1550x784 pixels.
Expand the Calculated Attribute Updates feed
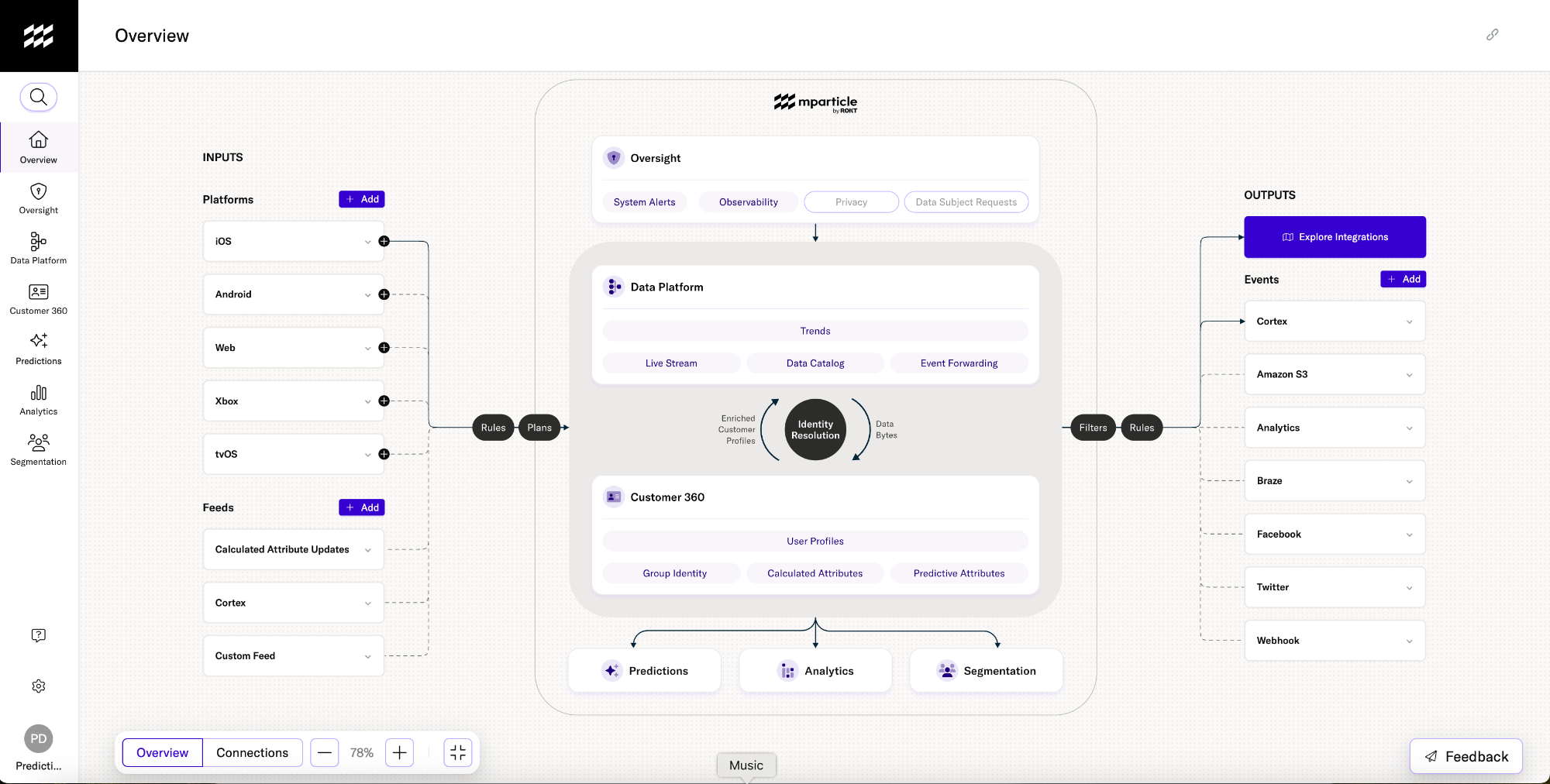point(367,550)
